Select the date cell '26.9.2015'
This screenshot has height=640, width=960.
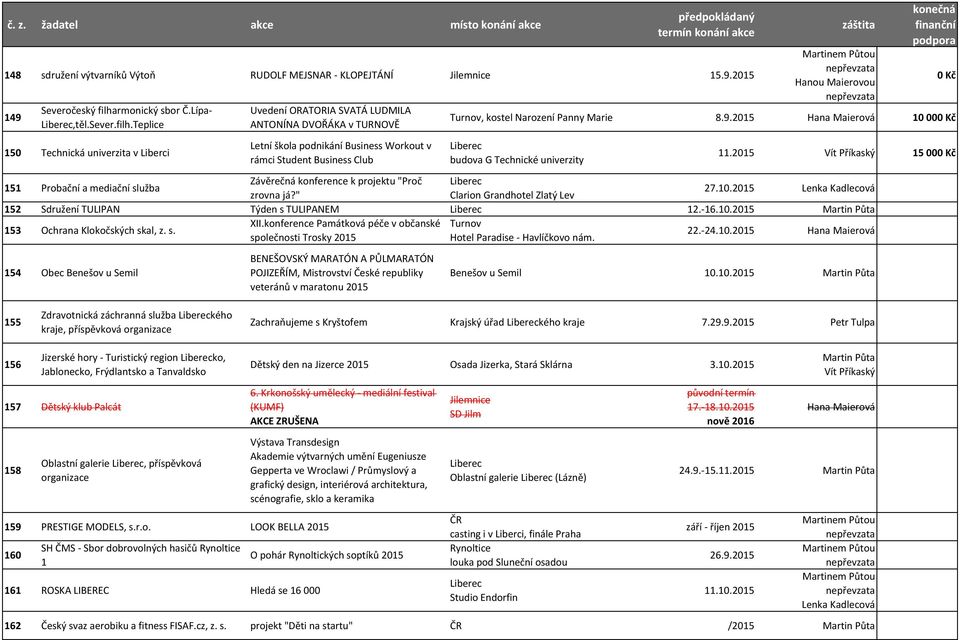[x=732, y=555]
